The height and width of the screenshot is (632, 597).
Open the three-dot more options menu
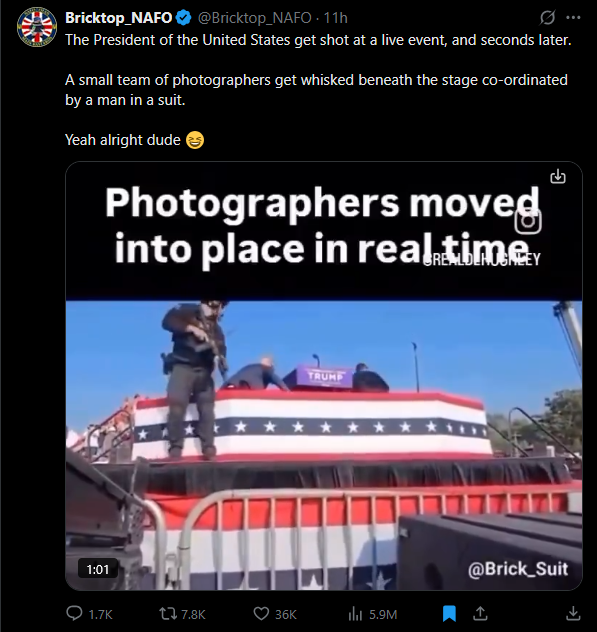573,17
